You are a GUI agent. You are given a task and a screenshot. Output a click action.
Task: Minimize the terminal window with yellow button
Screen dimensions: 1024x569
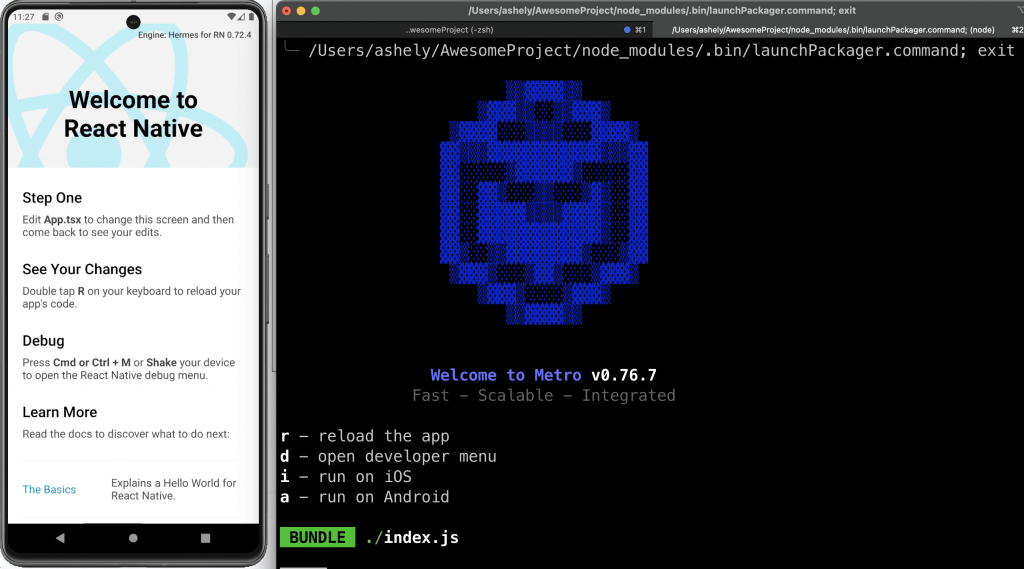pos(301,10)
